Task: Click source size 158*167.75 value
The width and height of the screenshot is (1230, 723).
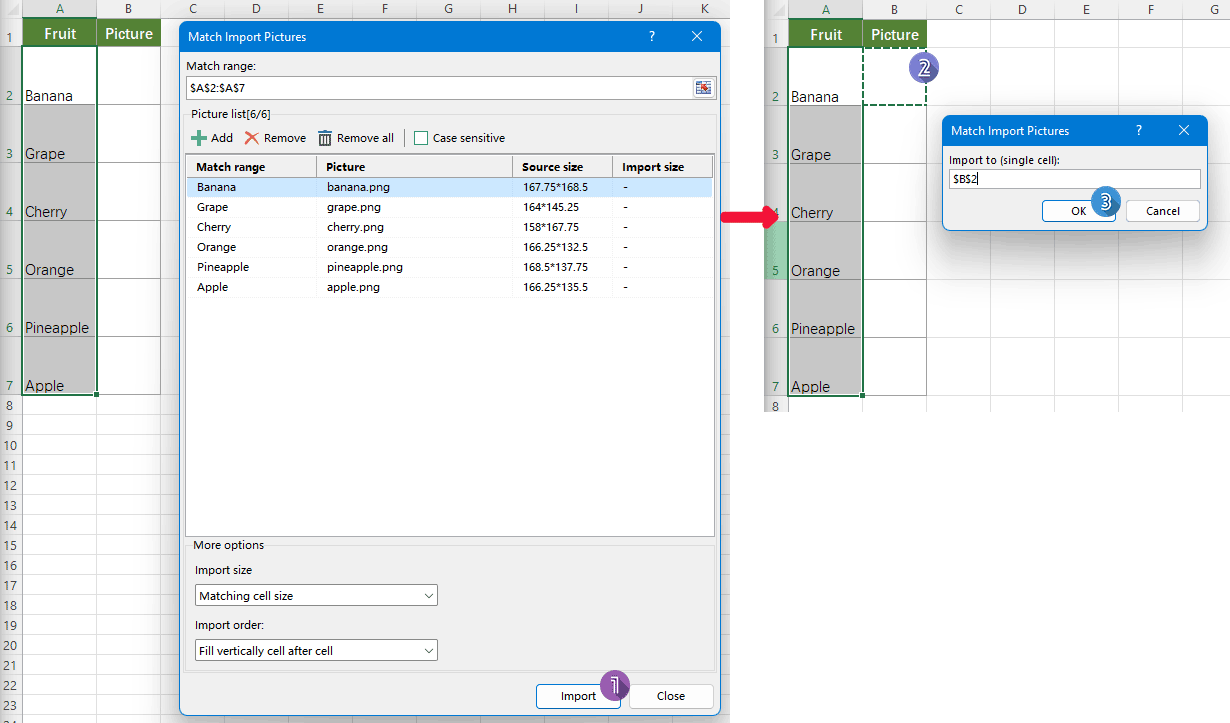Action: [551, 227]
